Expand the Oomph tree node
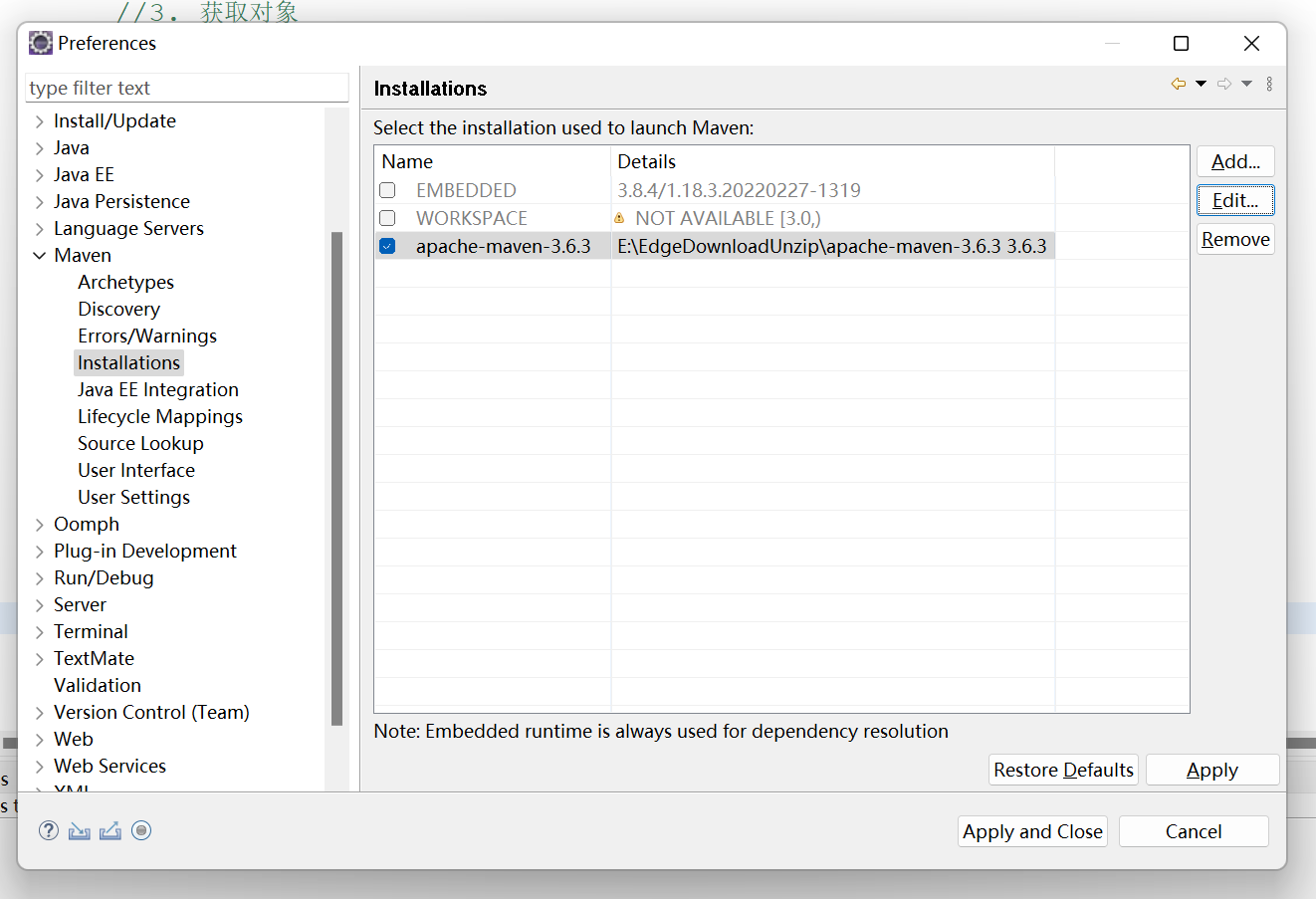Viewport: 1316px width, 899px height. pos(40,525)
